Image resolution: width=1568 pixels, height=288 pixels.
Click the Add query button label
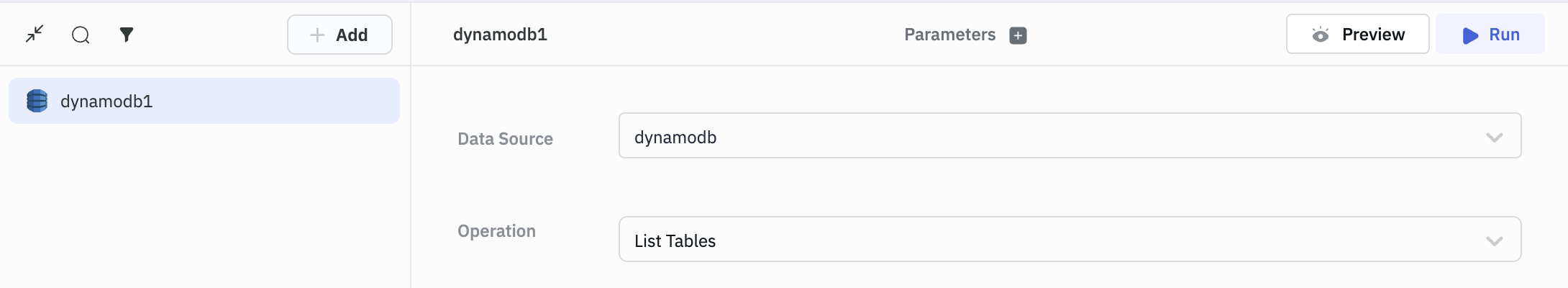(x=352, y=35)
